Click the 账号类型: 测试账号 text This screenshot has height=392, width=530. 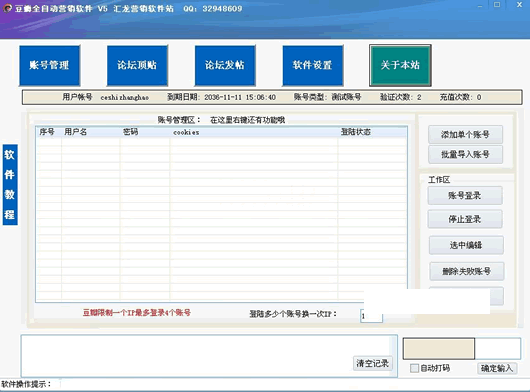point(327,97)
